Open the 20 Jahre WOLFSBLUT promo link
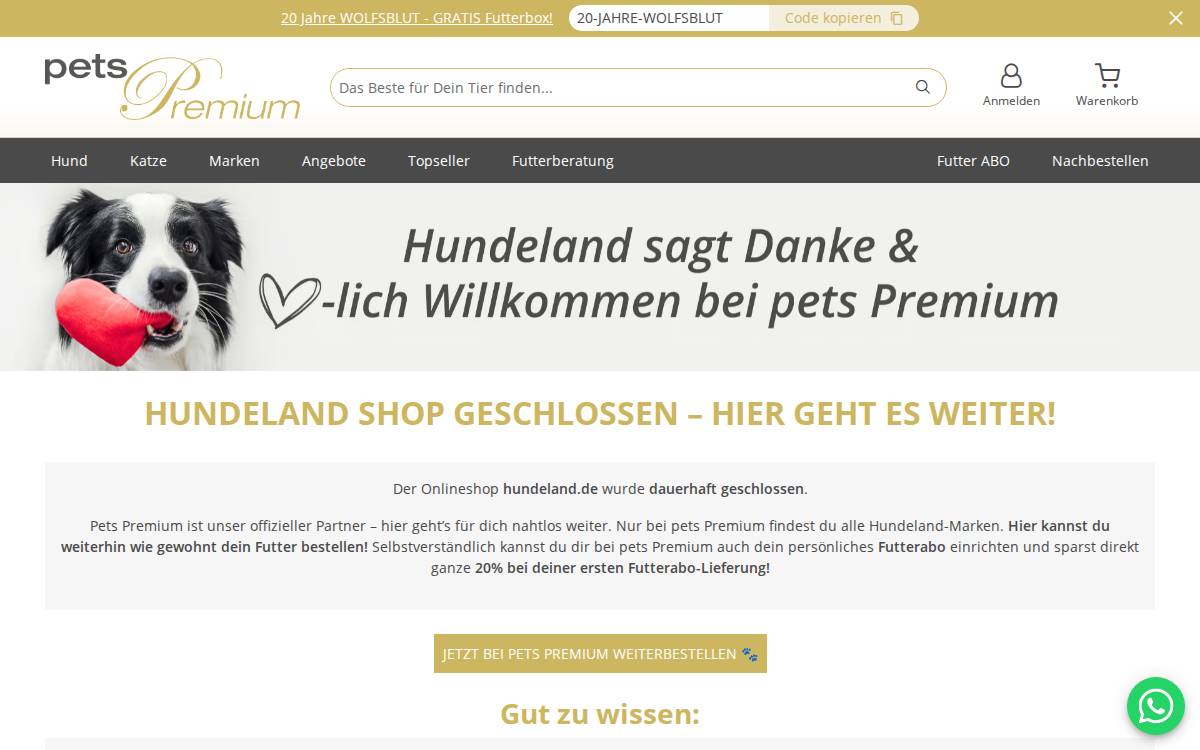 pos(417,18)
